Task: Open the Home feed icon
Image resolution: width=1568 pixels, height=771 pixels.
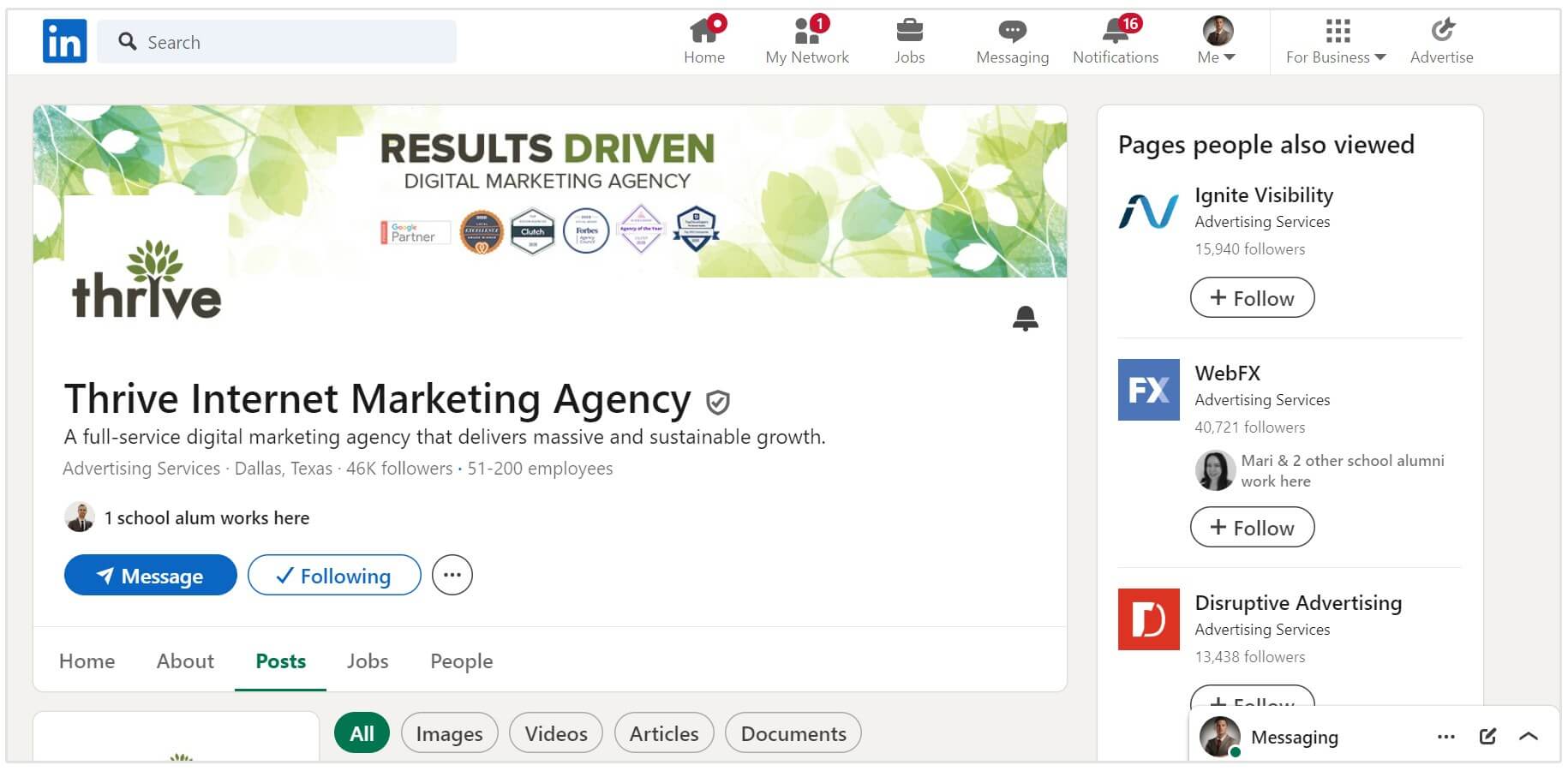Action: 703,32
